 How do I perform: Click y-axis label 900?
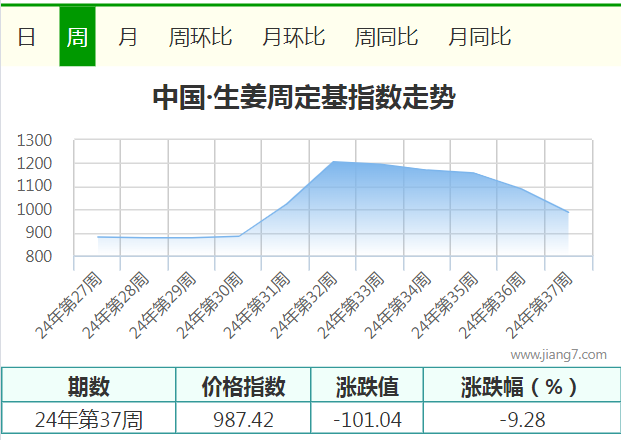coord(39,233)
